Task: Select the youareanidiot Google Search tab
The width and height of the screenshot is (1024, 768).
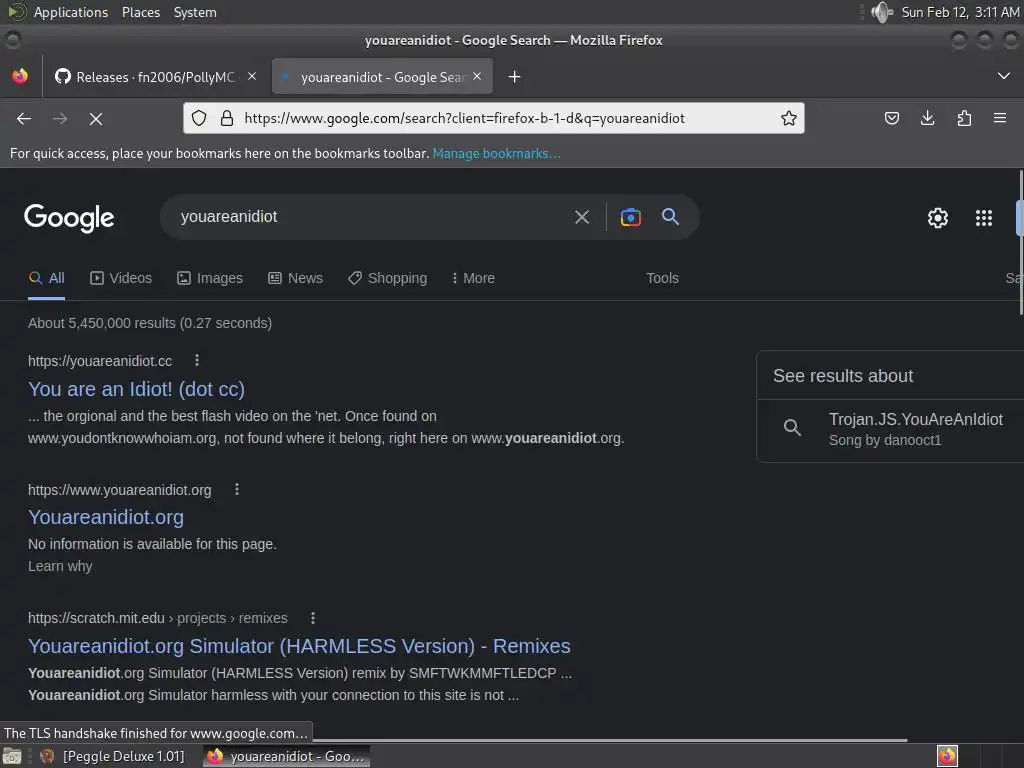Action: 382,77
